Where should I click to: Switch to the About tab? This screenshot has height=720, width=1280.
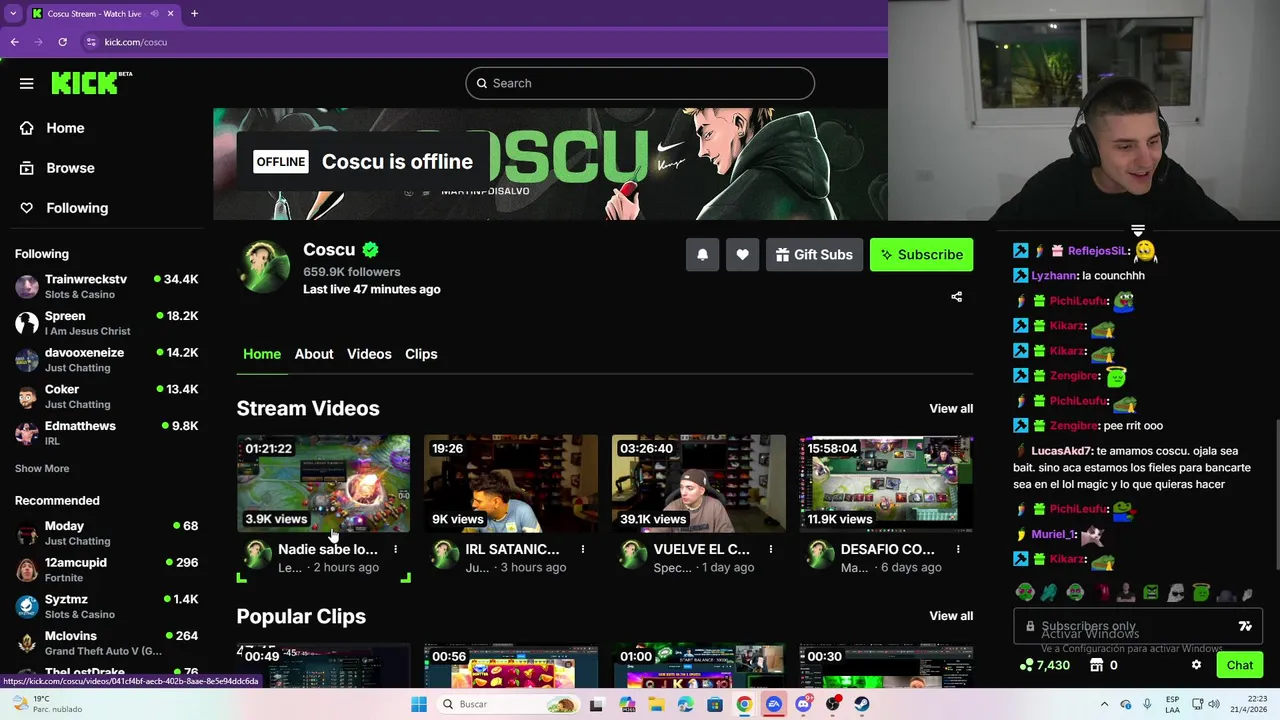[x=314, y=354]
